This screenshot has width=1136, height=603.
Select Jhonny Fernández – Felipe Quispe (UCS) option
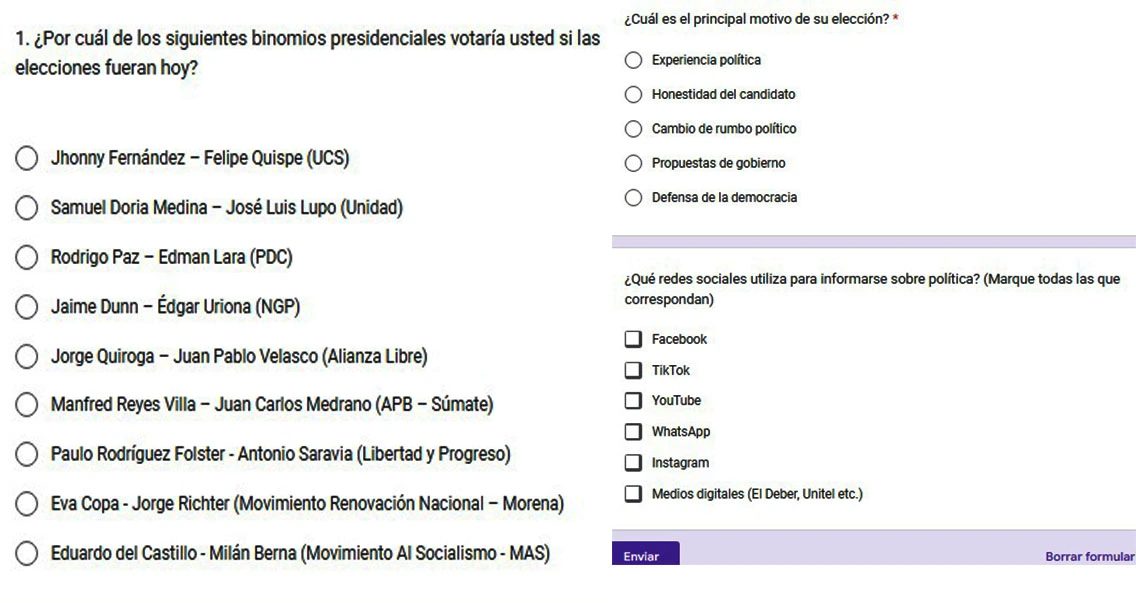pyautogui.click(x=27, y=158)
